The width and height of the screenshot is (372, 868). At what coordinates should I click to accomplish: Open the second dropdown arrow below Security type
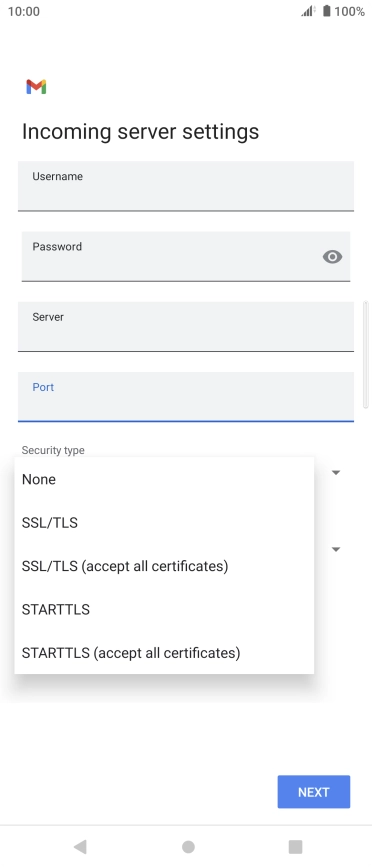point(335,549)
